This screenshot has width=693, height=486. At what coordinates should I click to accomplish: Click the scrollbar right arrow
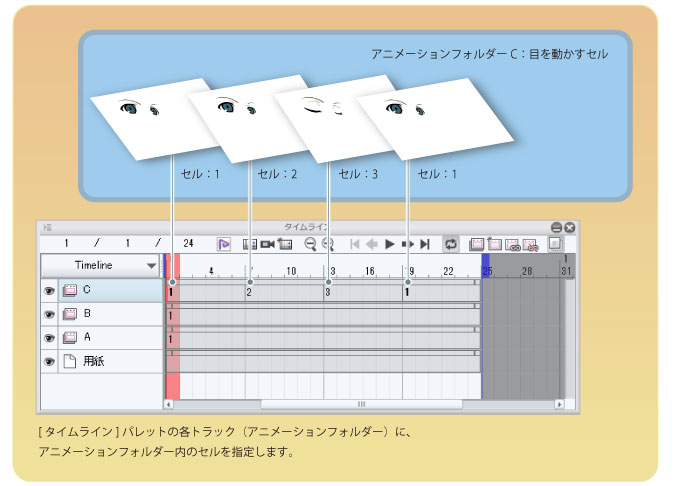559,404
